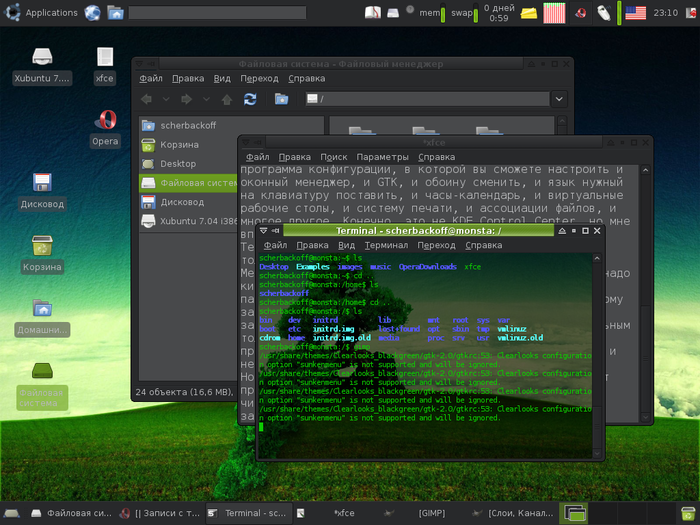This screenshot has height=525, width=700.
Task: Open Справка menu in the xfce editor
Action: coord(436,157)
